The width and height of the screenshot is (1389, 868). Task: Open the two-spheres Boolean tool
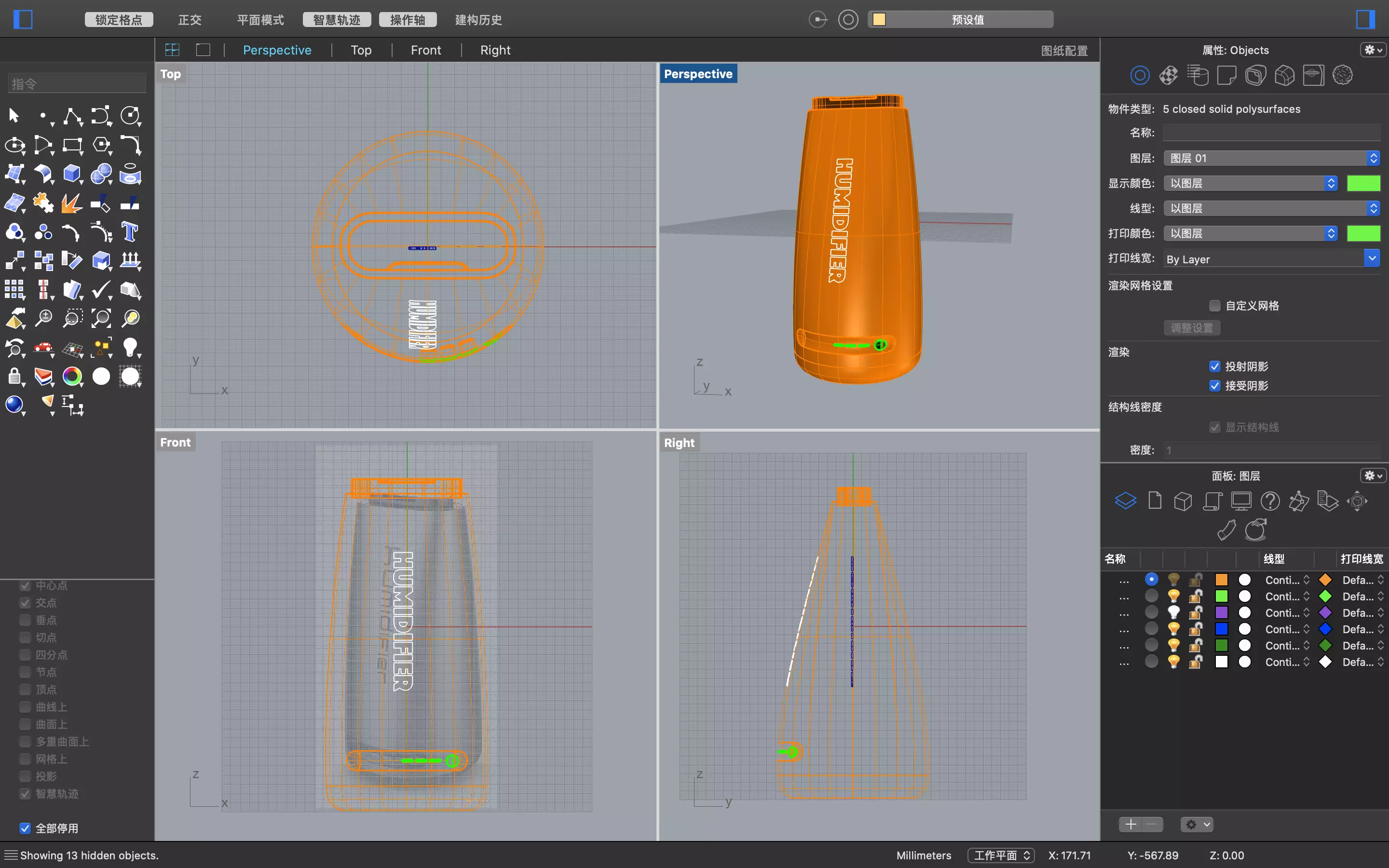point(102,174)
